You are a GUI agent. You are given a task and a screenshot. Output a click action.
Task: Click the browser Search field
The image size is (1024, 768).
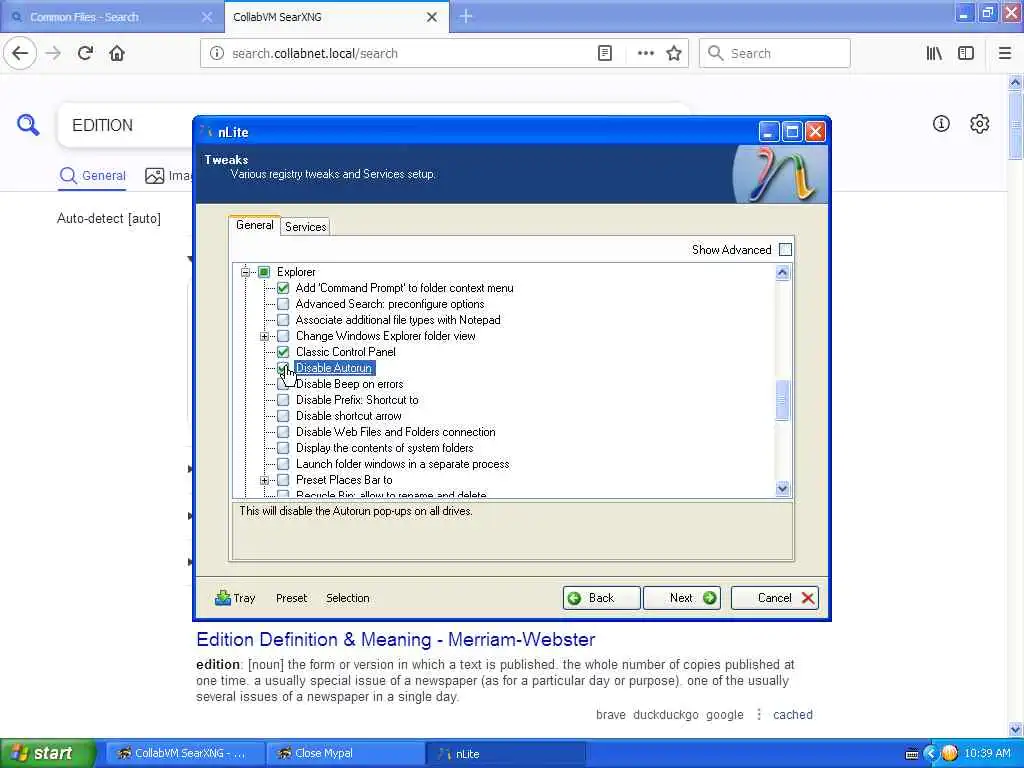pos(775,53)
